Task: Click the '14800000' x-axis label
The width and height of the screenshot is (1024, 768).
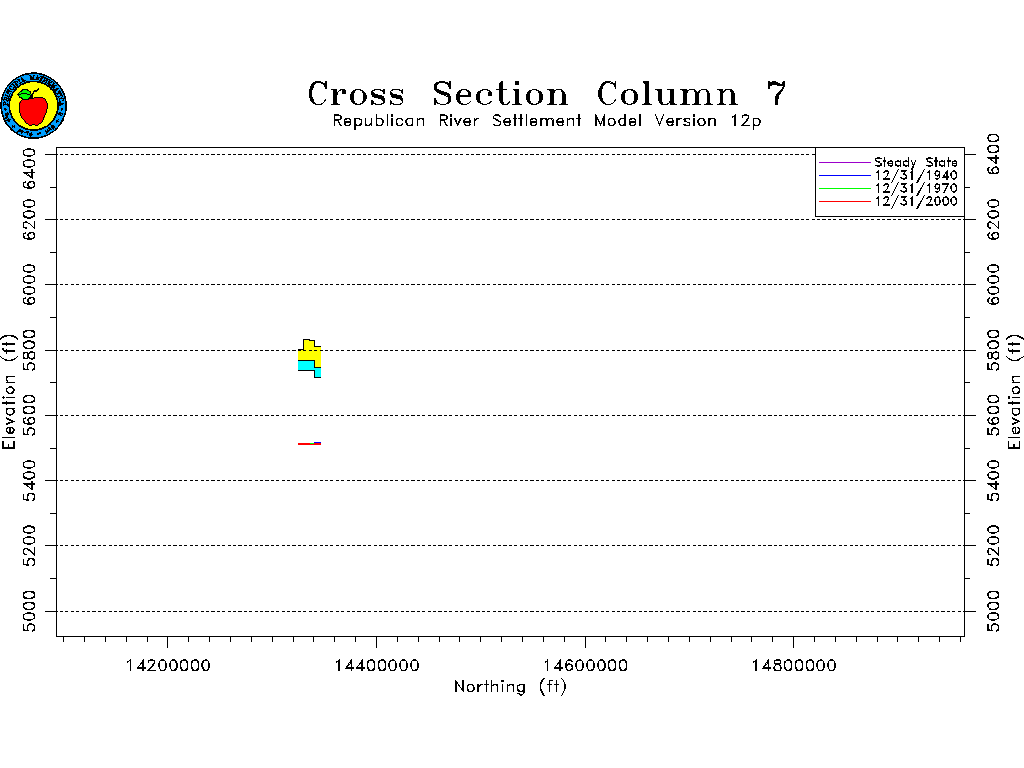Action: tap(793, 665)
